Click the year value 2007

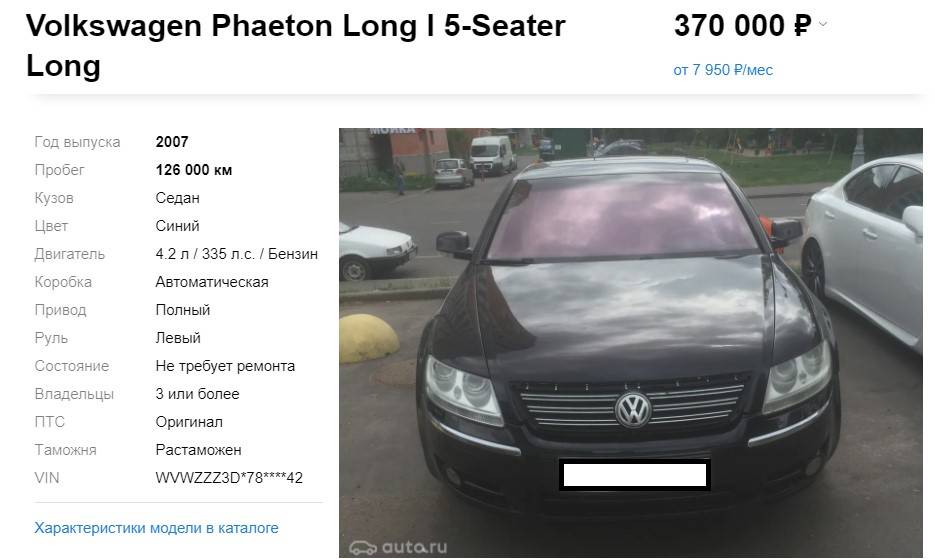(x=172, y=142)
